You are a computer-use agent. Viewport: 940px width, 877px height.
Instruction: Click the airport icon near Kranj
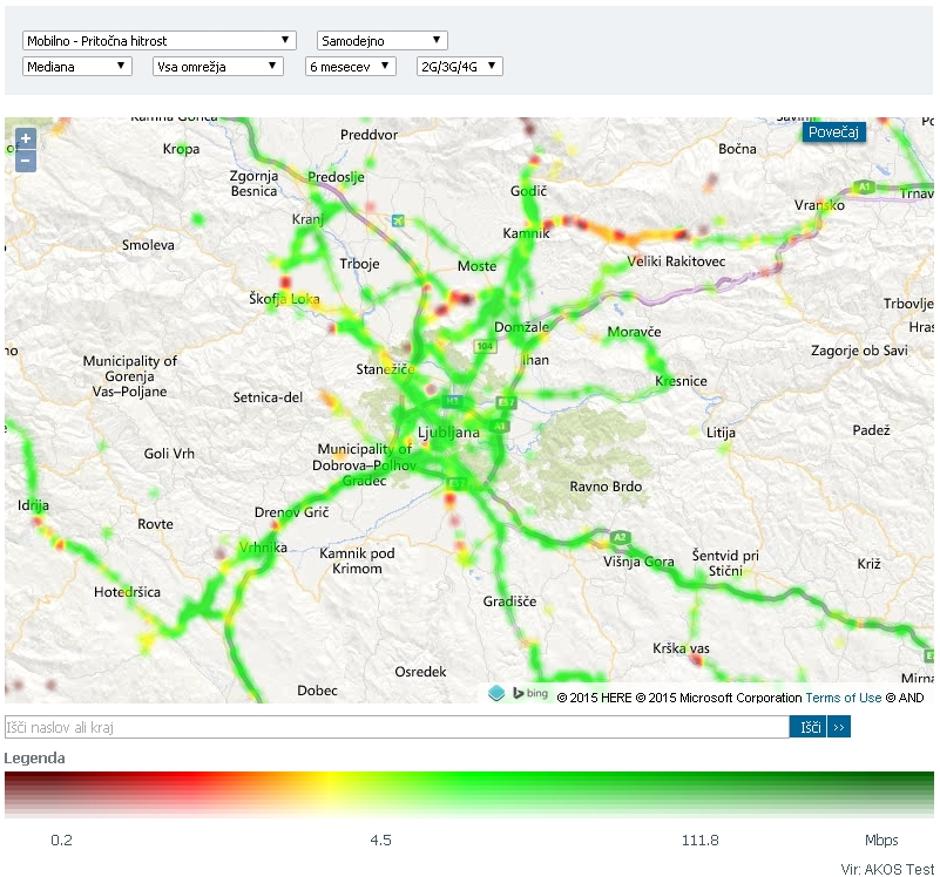point(400,220)
